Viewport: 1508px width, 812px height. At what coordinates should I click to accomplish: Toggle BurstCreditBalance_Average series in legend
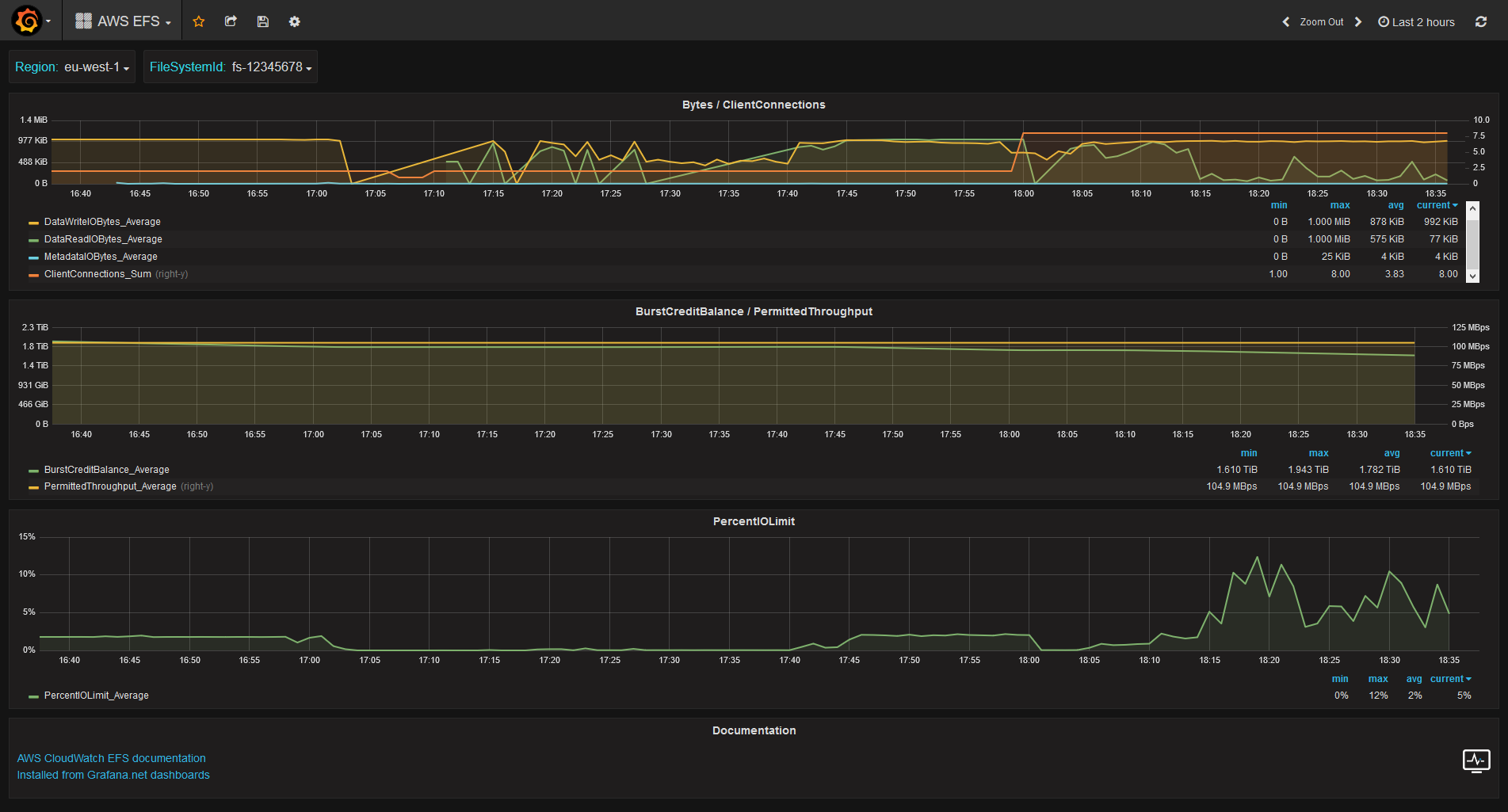coord(107,470)
